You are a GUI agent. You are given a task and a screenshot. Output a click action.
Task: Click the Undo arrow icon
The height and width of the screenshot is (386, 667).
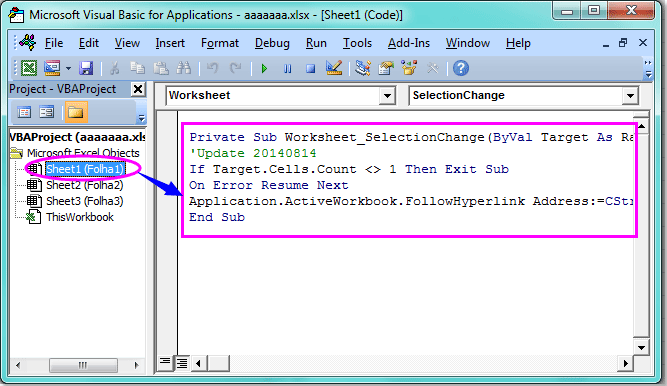tap(212, 68)
